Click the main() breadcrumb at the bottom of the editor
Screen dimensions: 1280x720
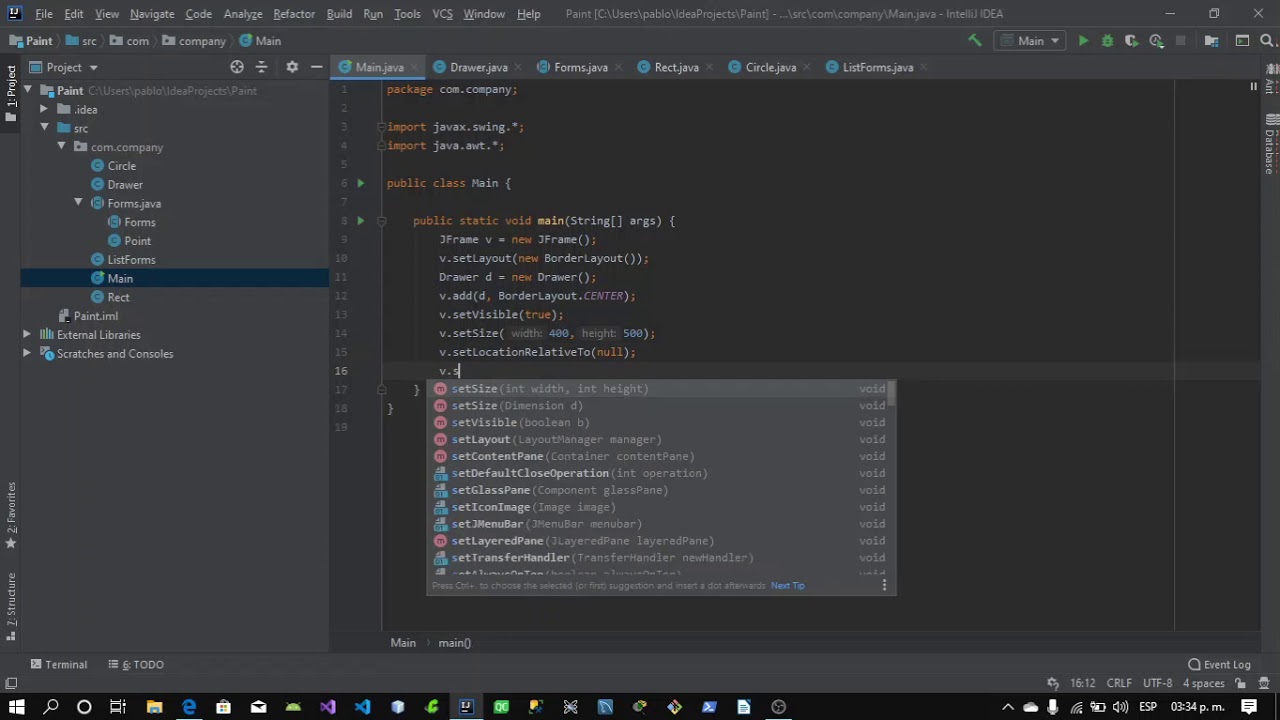pyautogui.click(x=454, y=643)
